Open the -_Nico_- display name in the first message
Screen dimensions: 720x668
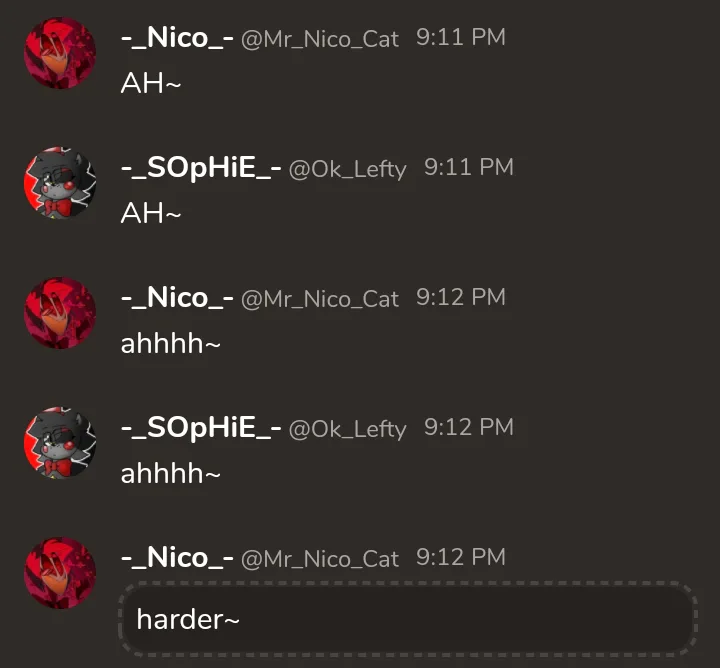tap(177, 38)
